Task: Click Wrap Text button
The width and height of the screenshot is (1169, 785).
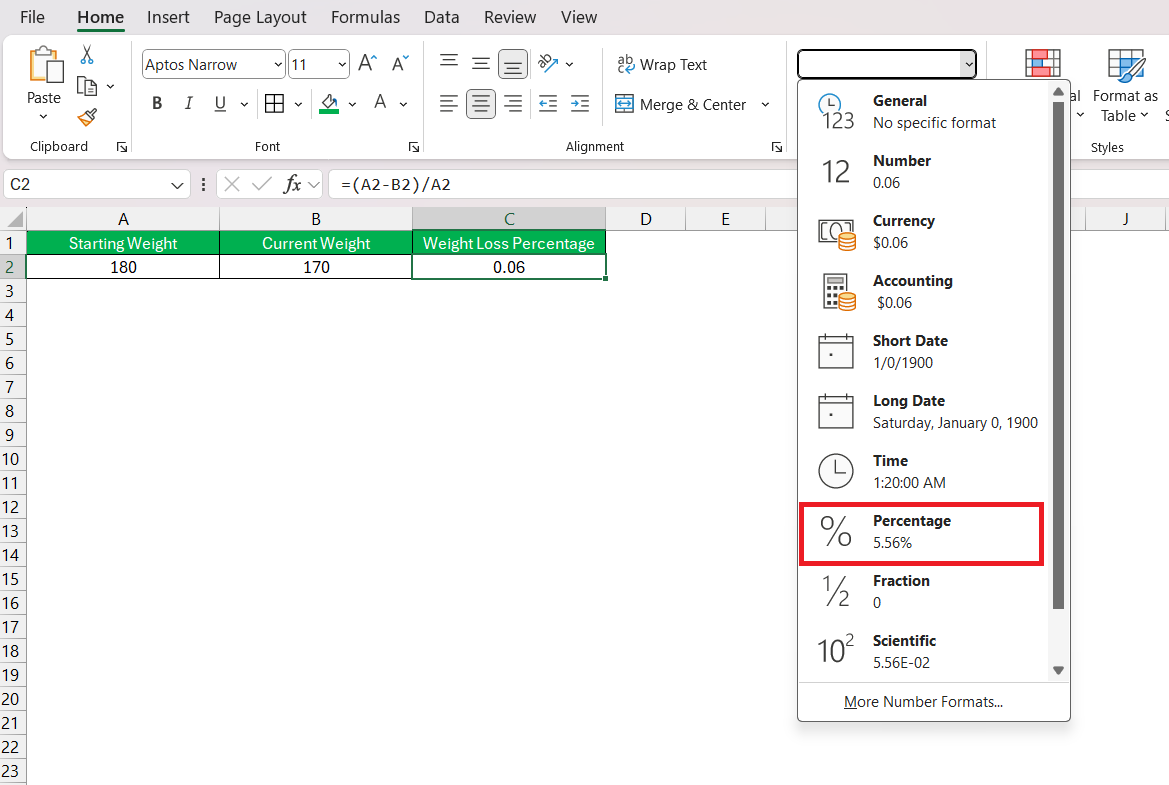Action: (x=661, y=65)
